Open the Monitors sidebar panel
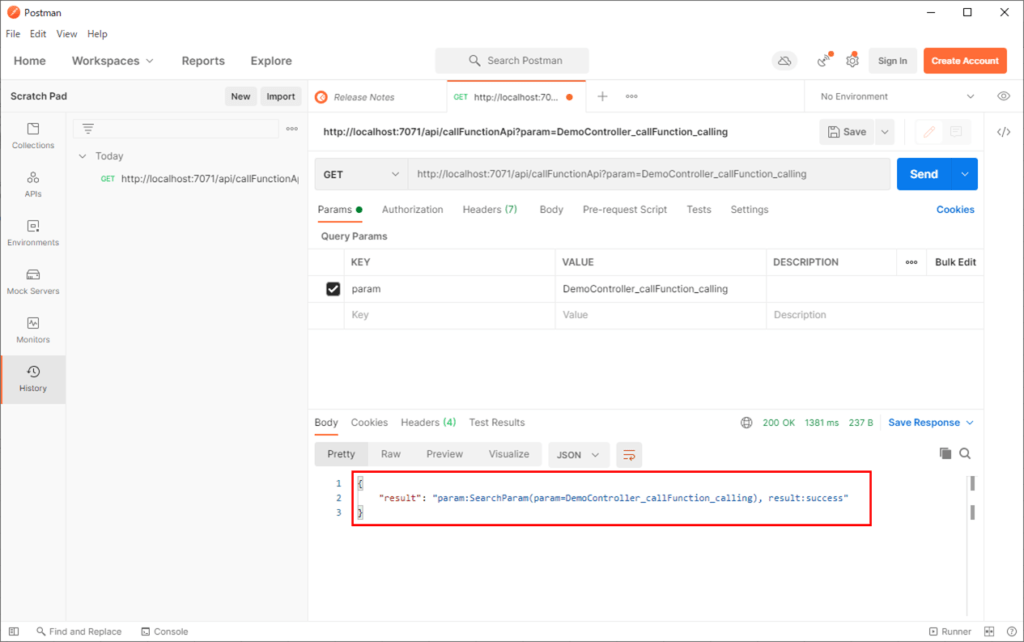1024x642 pixels. [x=32, y=331]
